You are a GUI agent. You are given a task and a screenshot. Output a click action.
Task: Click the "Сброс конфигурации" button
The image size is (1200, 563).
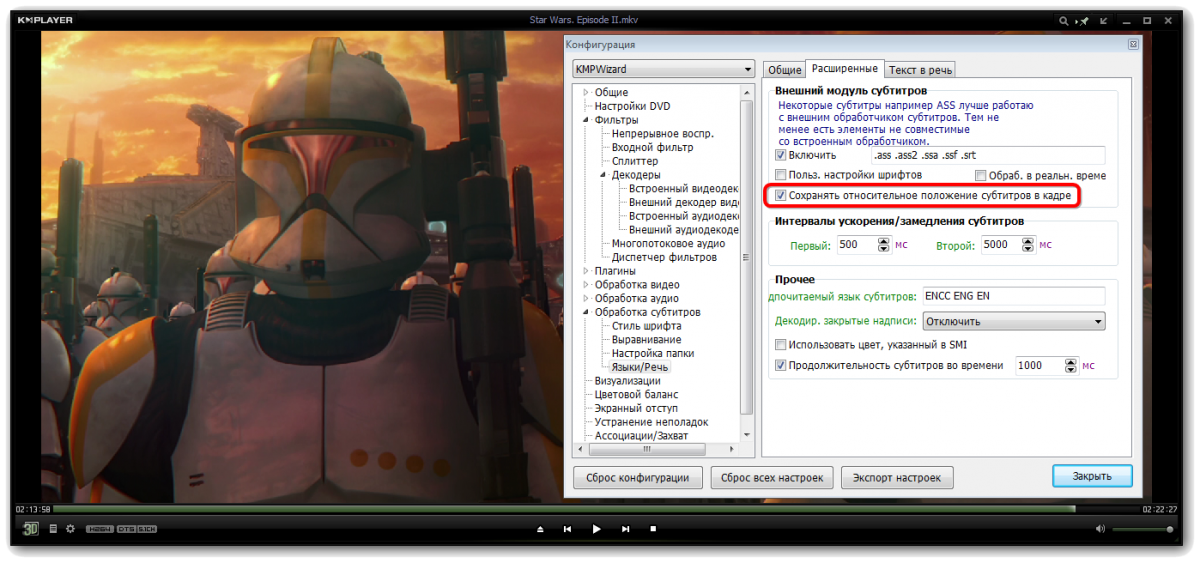pos(637,477)
